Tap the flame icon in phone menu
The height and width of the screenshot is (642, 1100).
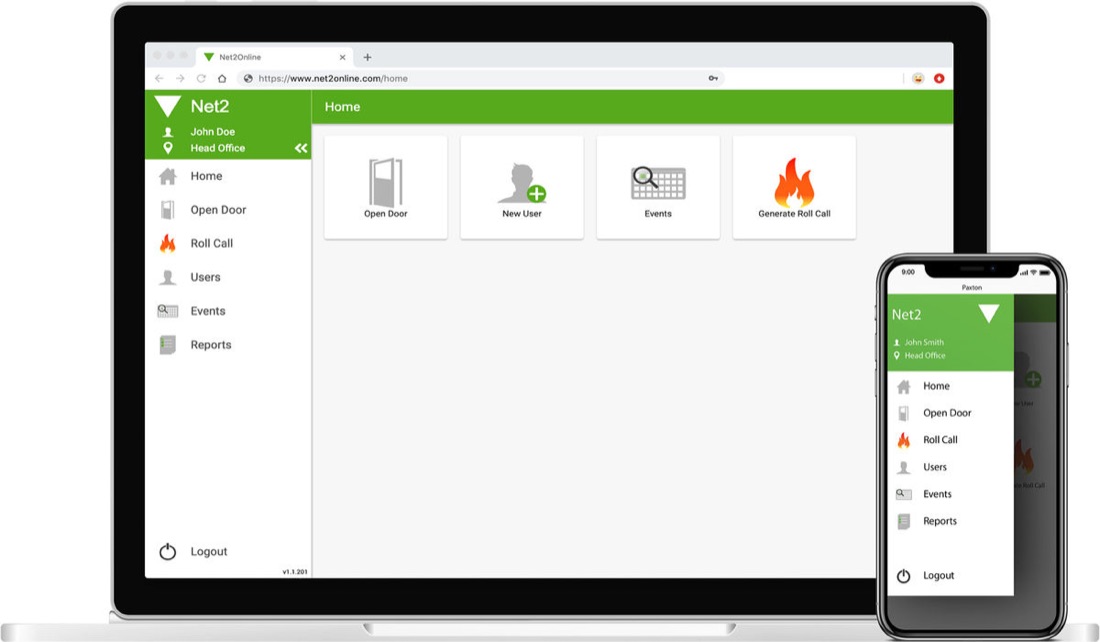[904, 440]
